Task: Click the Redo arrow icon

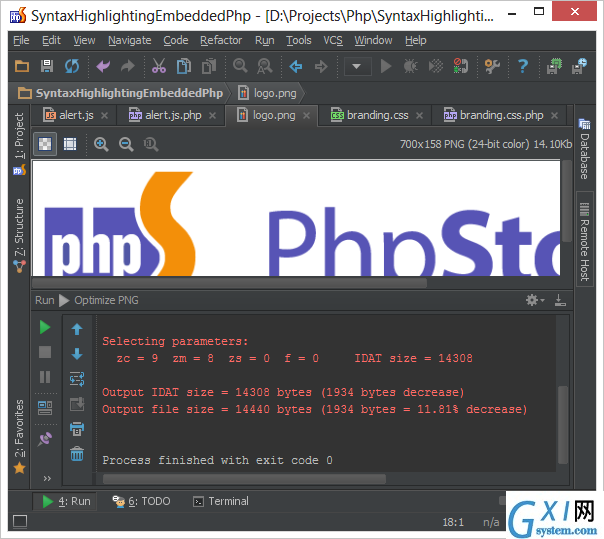Action: (128, 66)
